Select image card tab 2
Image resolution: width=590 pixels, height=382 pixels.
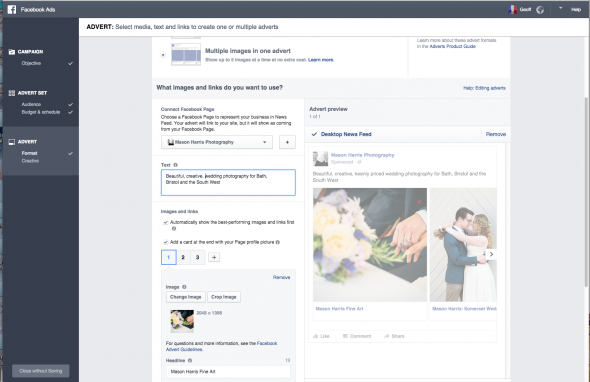point(183,257)
